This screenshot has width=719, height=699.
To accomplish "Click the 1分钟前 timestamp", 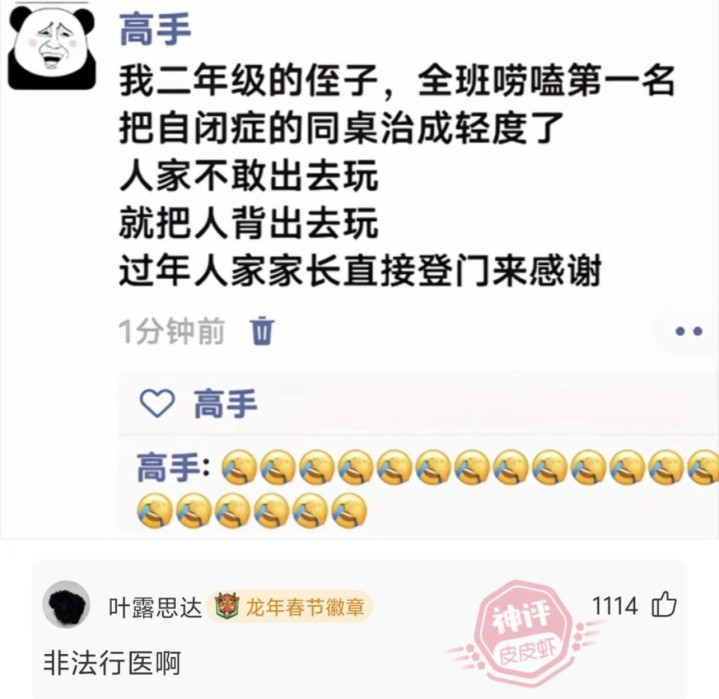I will pyautogui.click(x=172, y=330).
